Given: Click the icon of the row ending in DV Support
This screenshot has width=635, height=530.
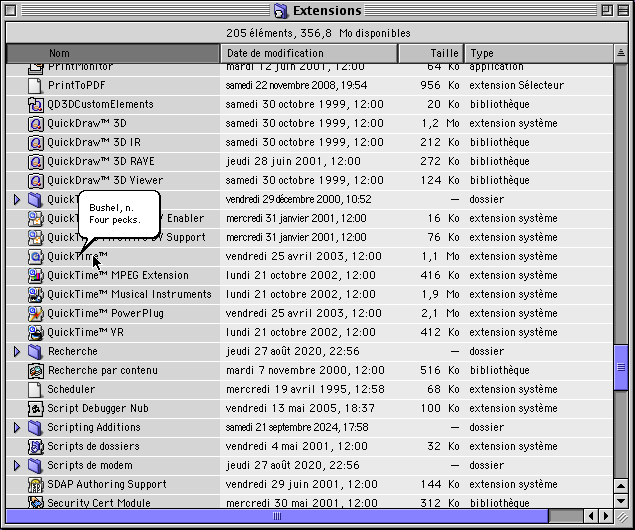Looking at the screenshot, I should click(35, 237).
